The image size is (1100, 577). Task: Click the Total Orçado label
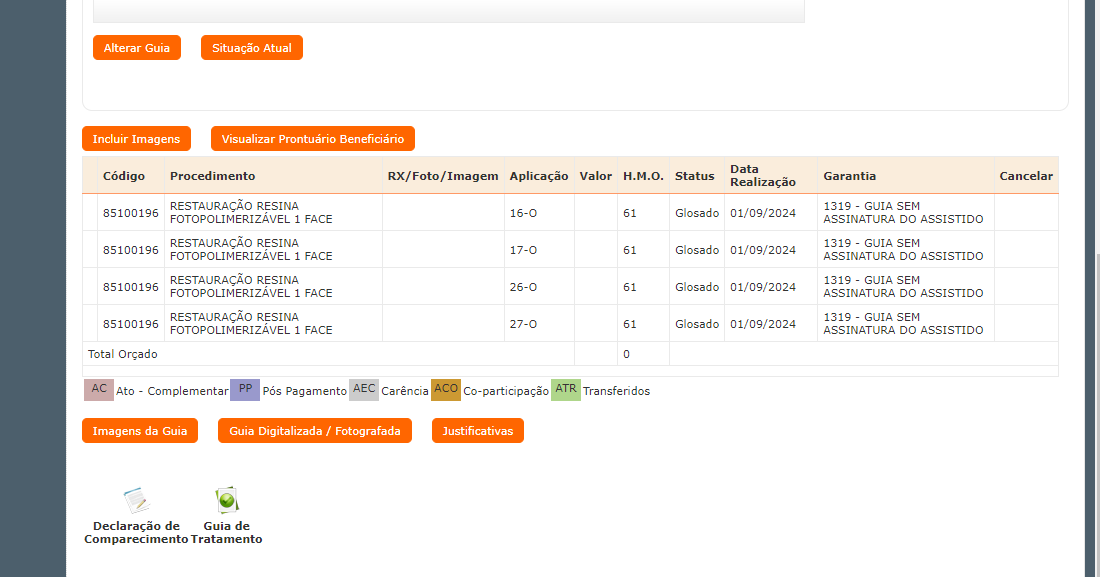[x=122, y=354]
